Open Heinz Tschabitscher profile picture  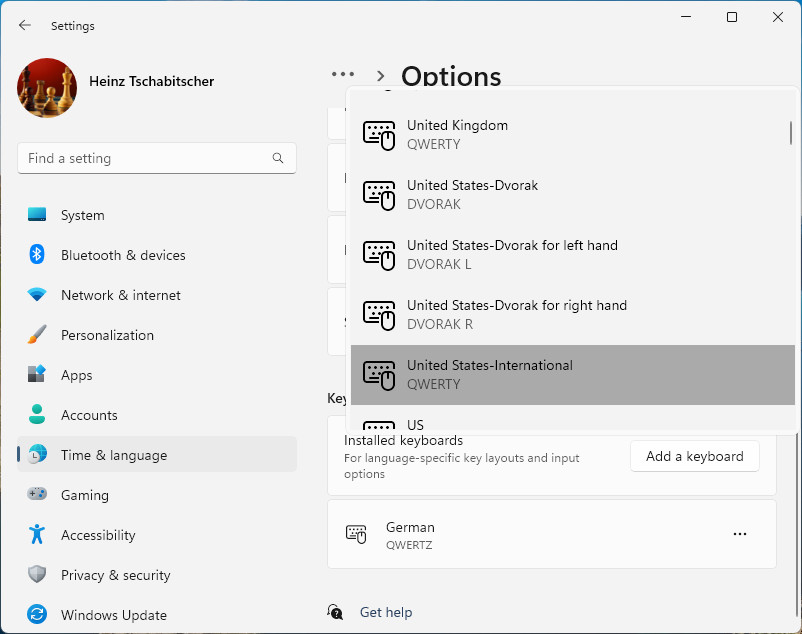pyautogui.click(x=47, y=88)
